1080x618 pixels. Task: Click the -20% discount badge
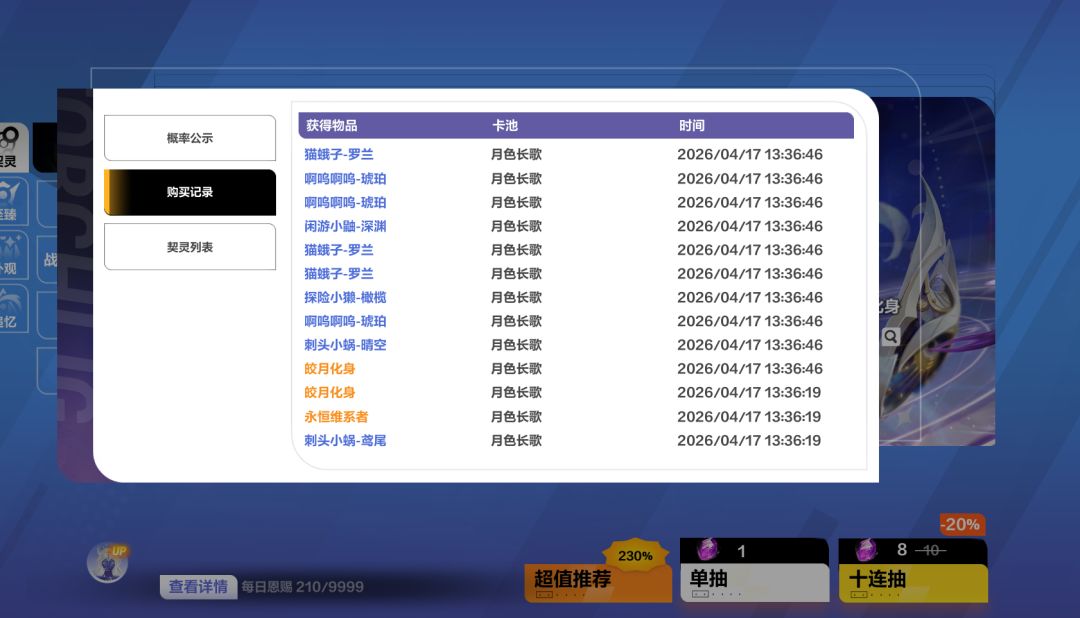coord(962,524)
